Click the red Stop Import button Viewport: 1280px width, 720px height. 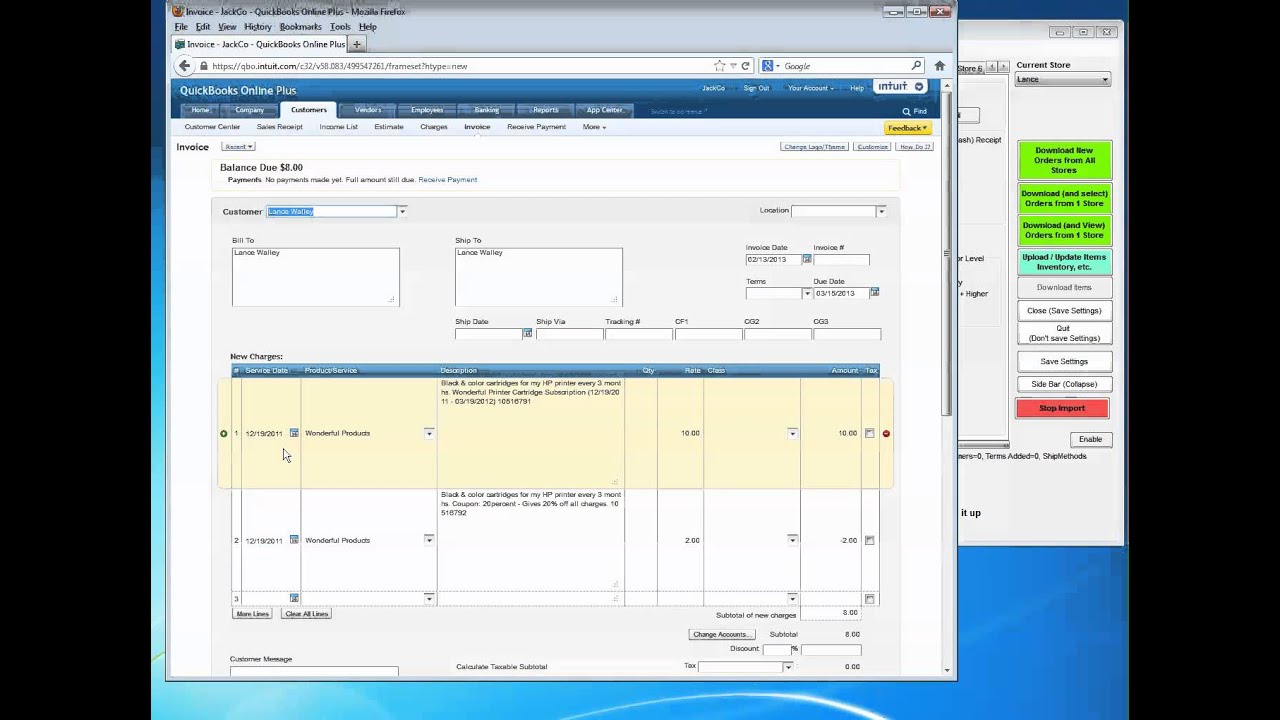[1061, 408]
